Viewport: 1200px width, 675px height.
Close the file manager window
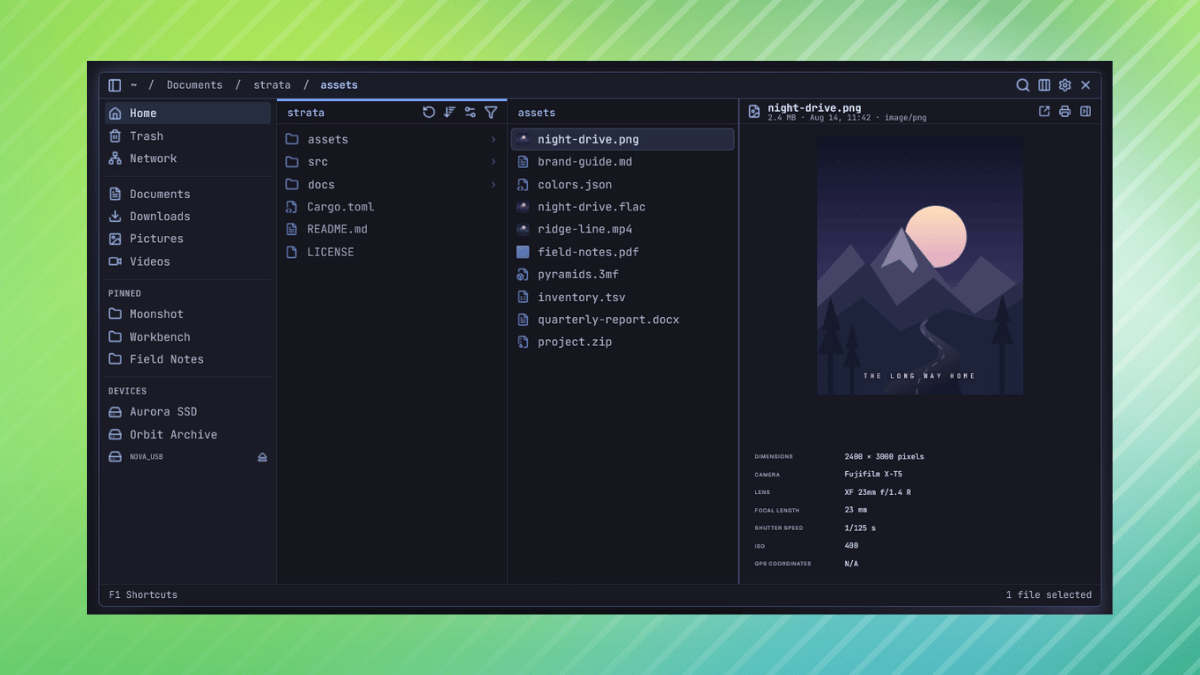(x=1086, y=85)
